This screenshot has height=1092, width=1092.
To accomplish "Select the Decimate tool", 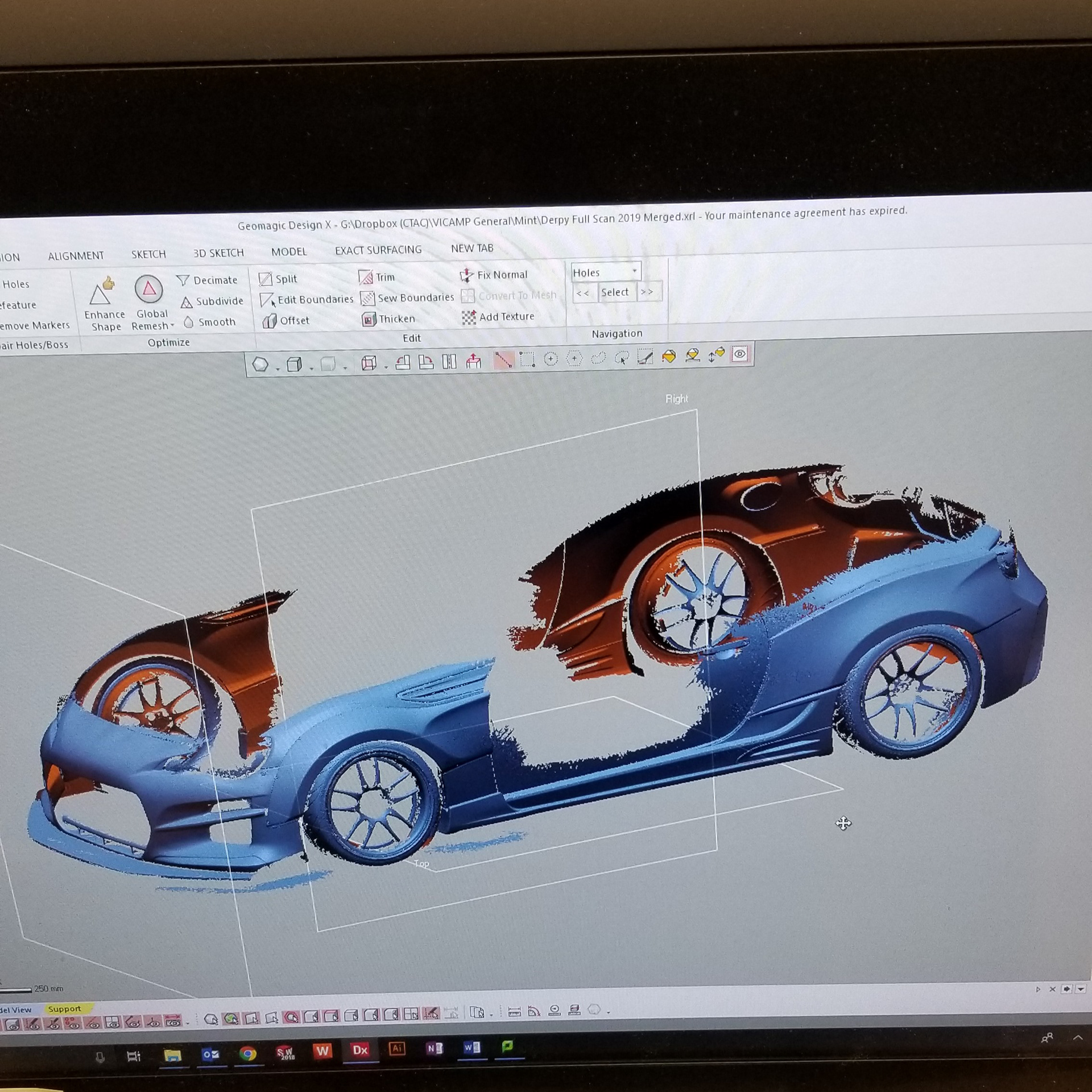I will point(207,280).
